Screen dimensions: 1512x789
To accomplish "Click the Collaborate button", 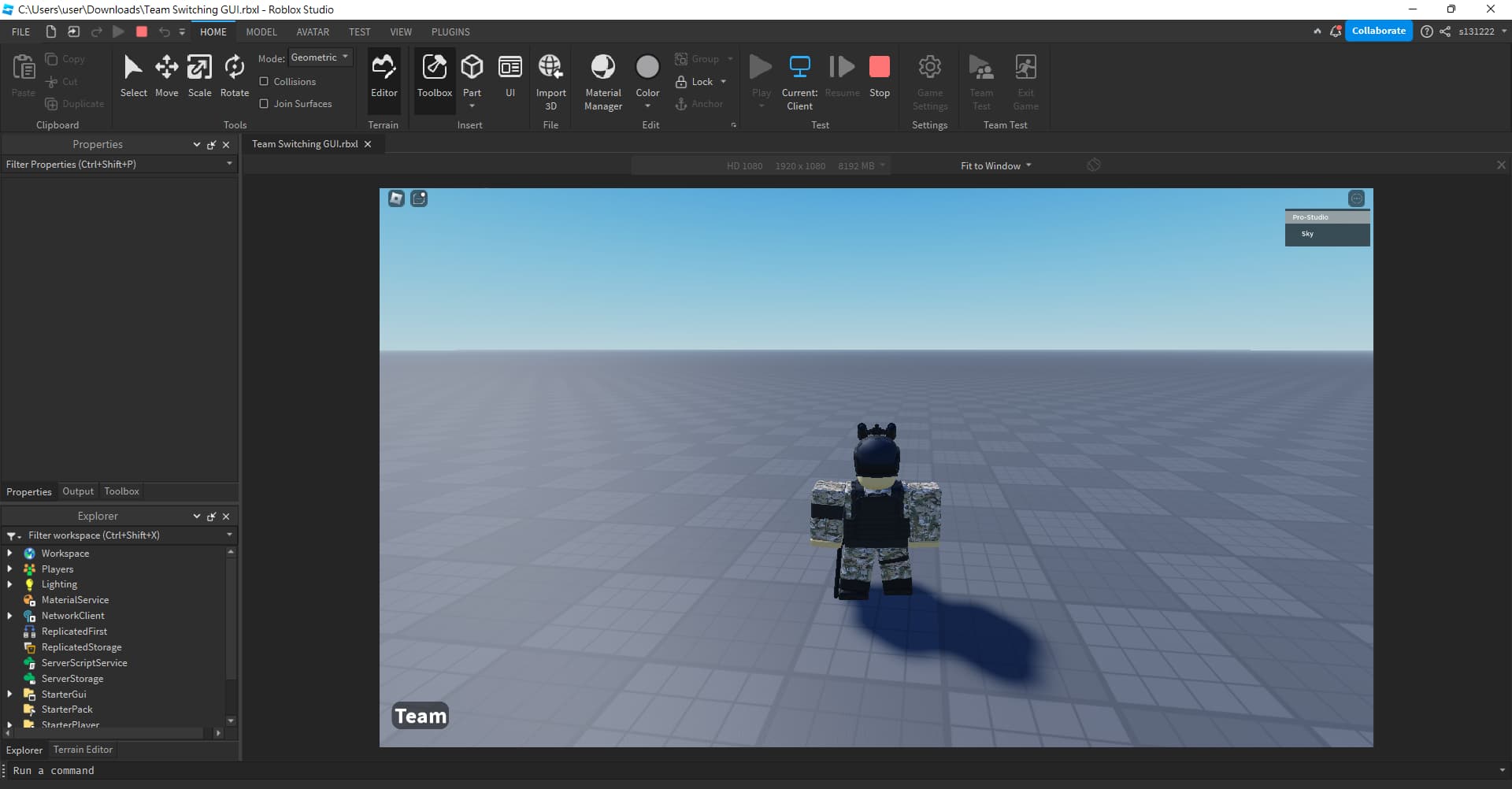I will [1379, 31].
